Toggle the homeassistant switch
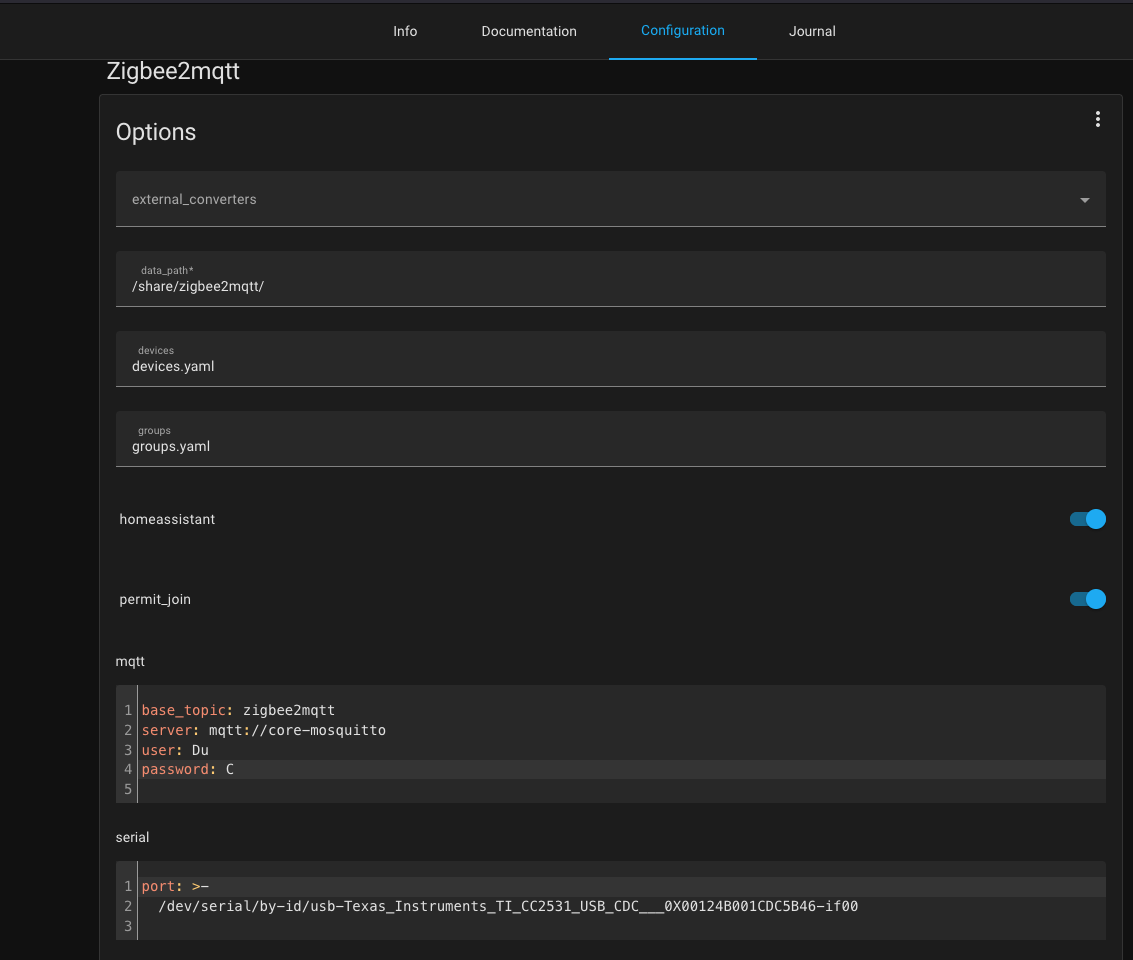 1087,519
